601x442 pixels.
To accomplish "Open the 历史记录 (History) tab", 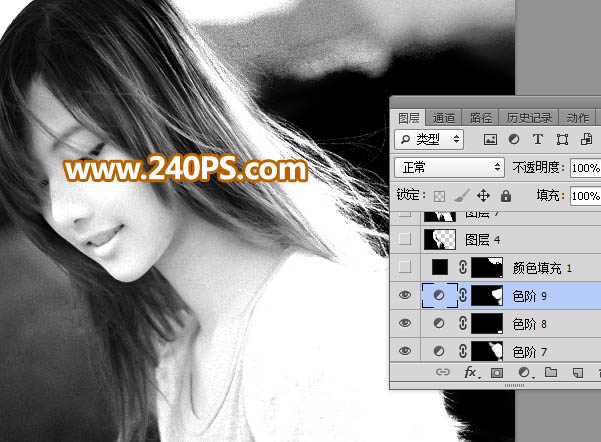I will coord(529,118).
